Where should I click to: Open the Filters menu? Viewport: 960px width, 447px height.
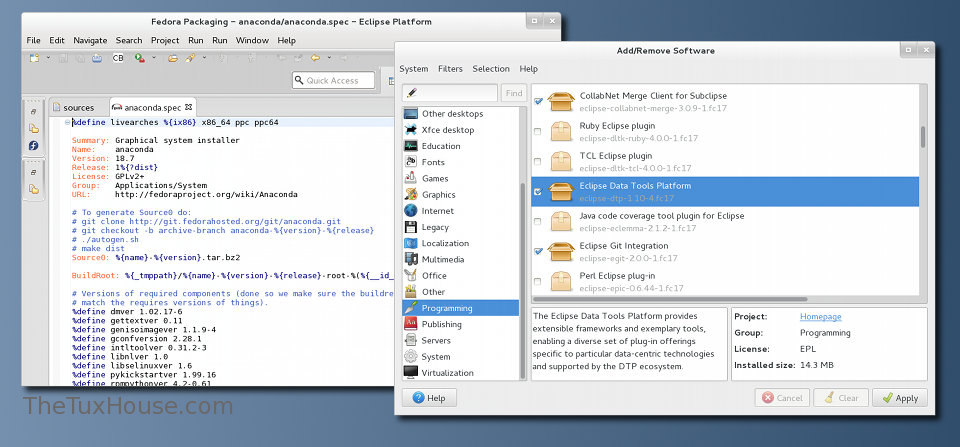450,69
